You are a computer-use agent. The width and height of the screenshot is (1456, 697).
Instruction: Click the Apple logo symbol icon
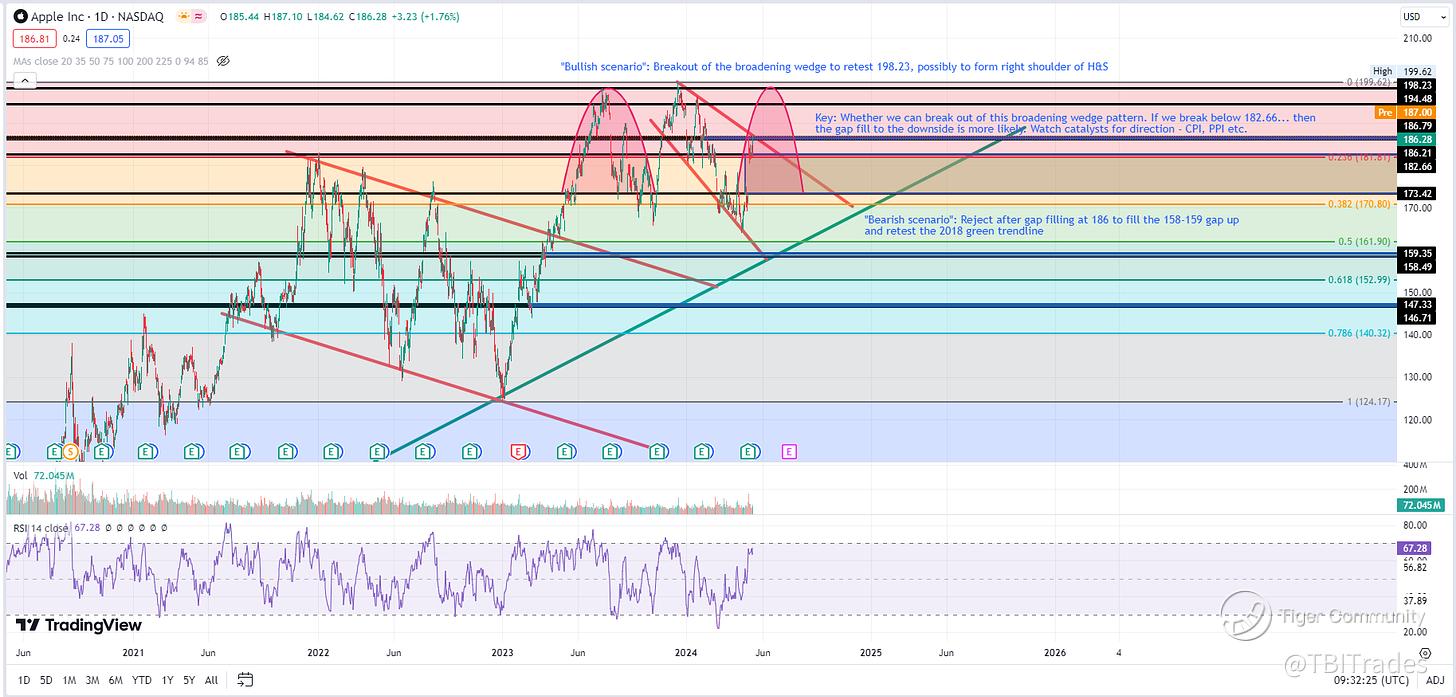click(20, 17)
